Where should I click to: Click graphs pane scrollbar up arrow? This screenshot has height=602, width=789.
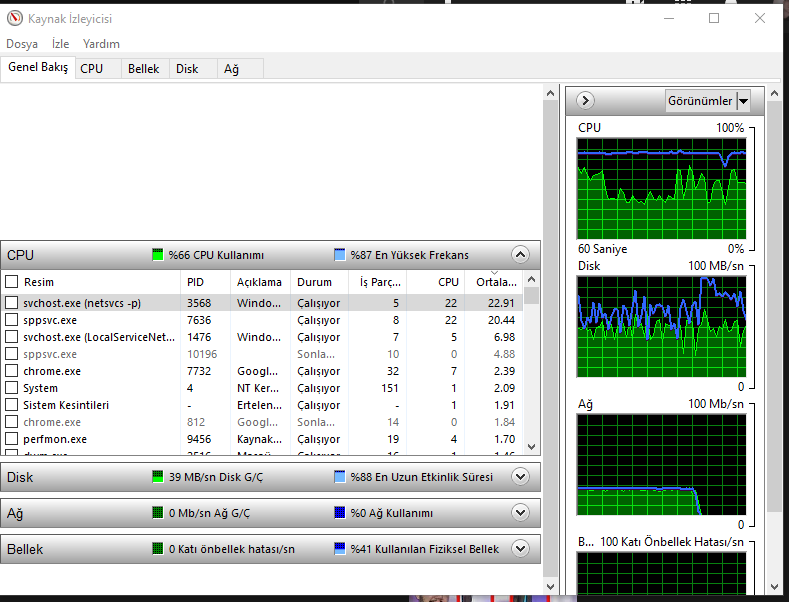tap(774, 94)
